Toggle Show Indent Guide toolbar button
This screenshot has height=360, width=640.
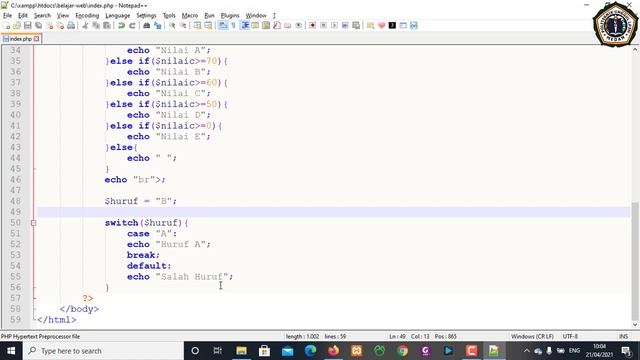pos(245,25)
